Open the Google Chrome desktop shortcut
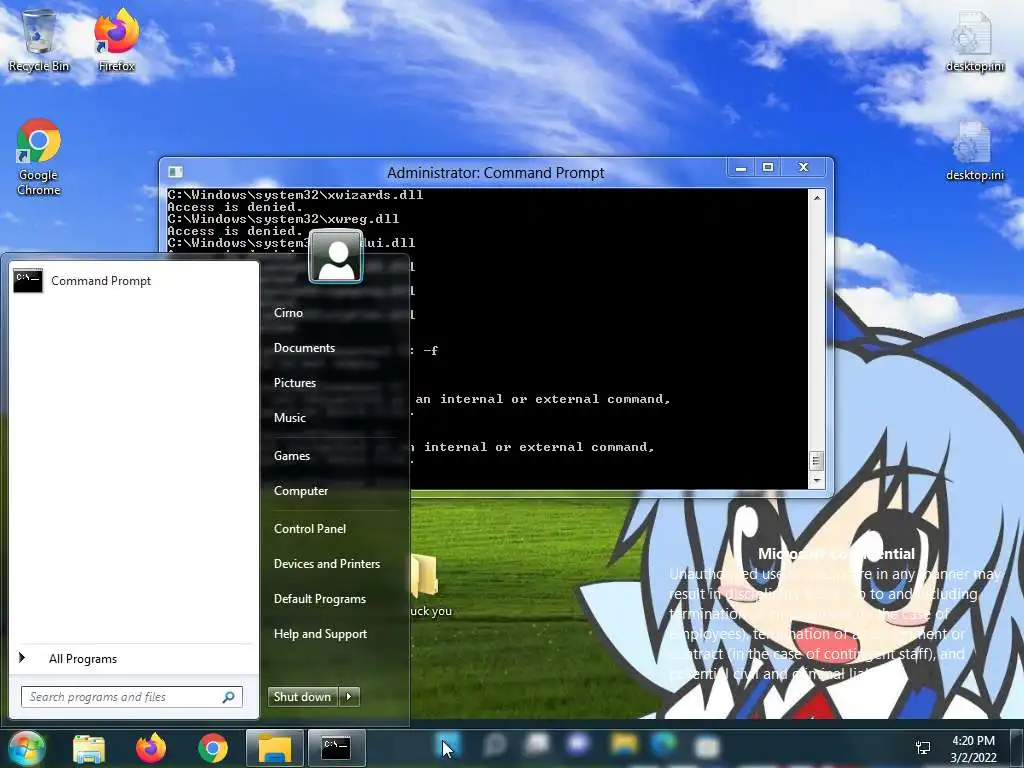Viewport: 1024px width, 768px height. click(39, 157)
